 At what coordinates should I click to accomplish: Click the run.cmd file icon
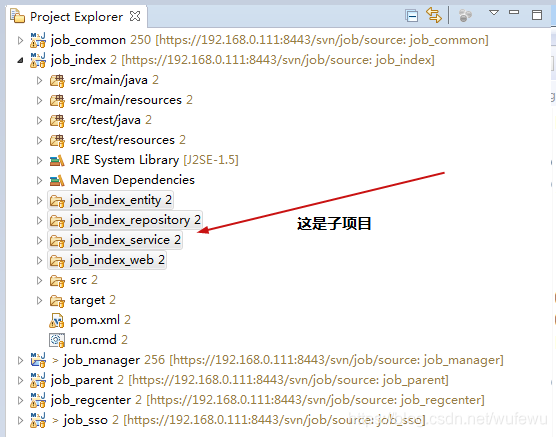(x=57, y=341)
